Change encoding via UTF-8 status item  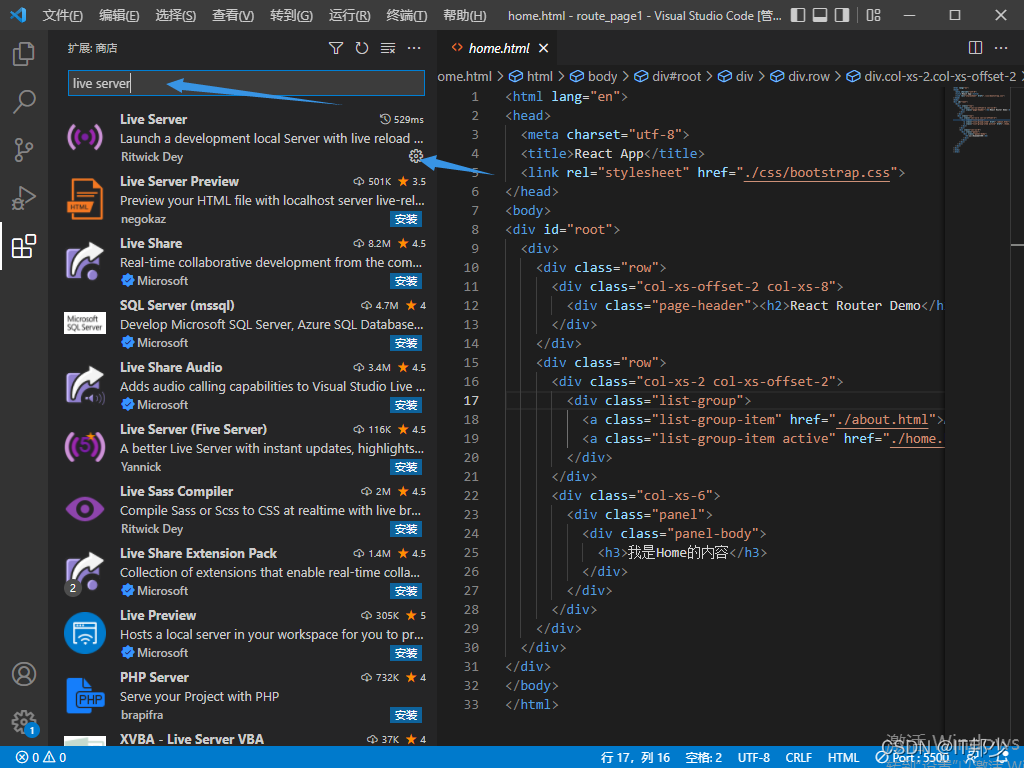pyautogui.click(x=754, y=758)
